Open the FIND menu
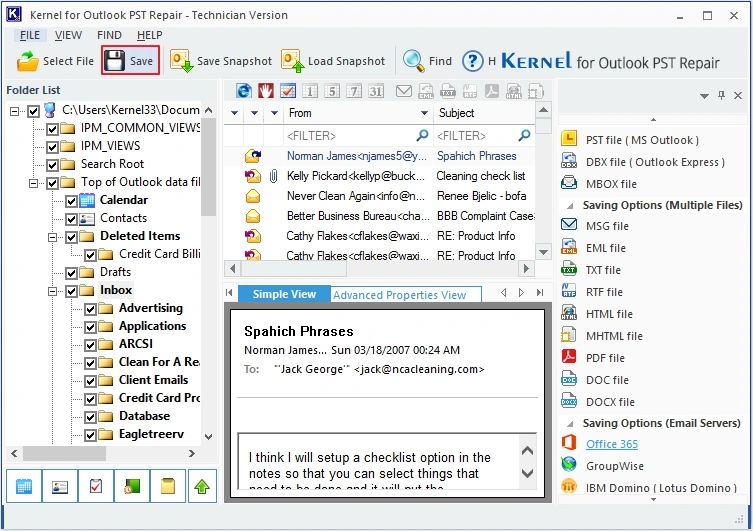Viewport: 753px width, 531px height. click(x=109, y=35)
